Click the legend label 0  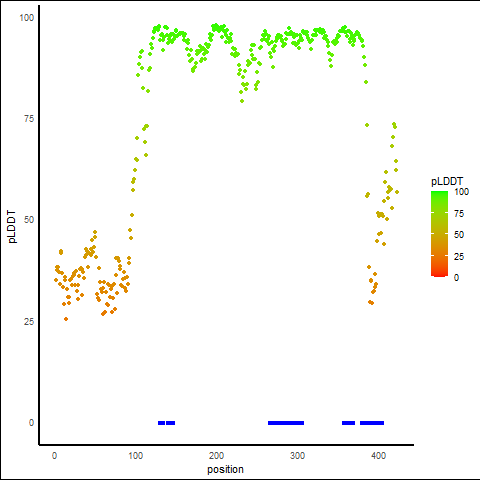(x=456, y=278)
